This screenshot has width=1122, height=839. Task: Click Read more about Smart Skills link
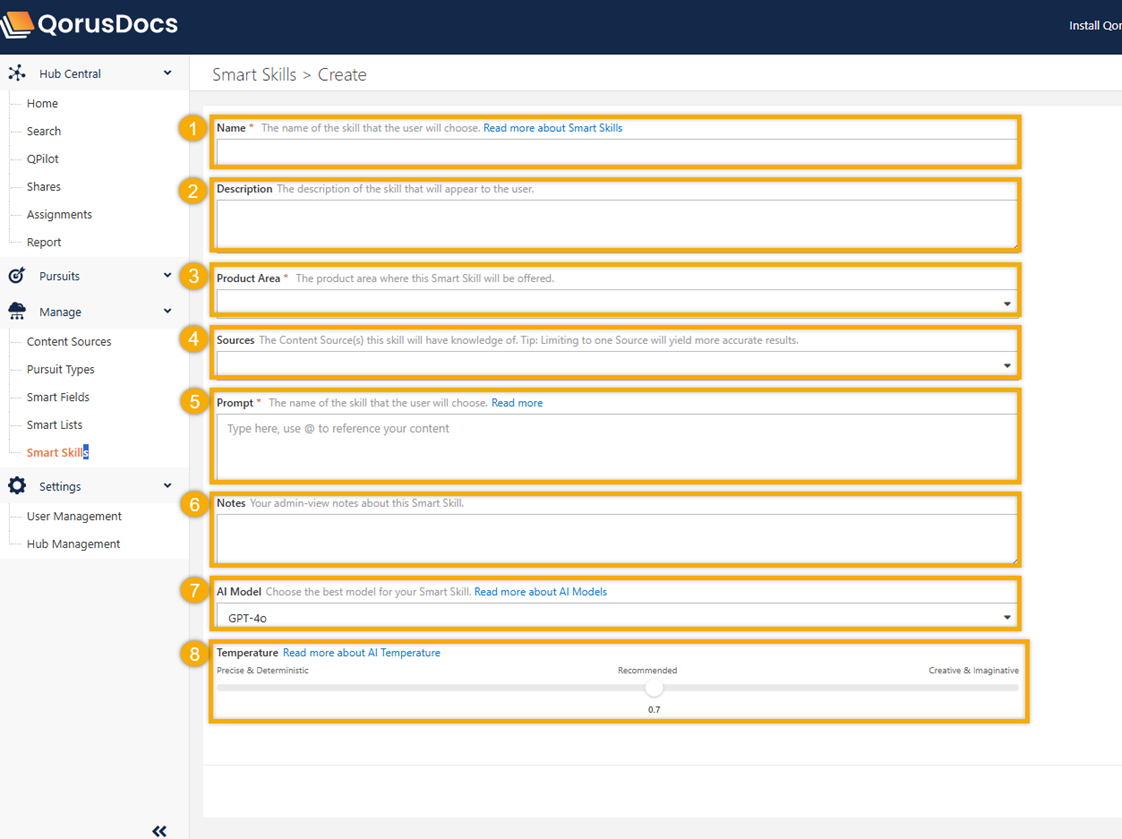tap(552, 128)
